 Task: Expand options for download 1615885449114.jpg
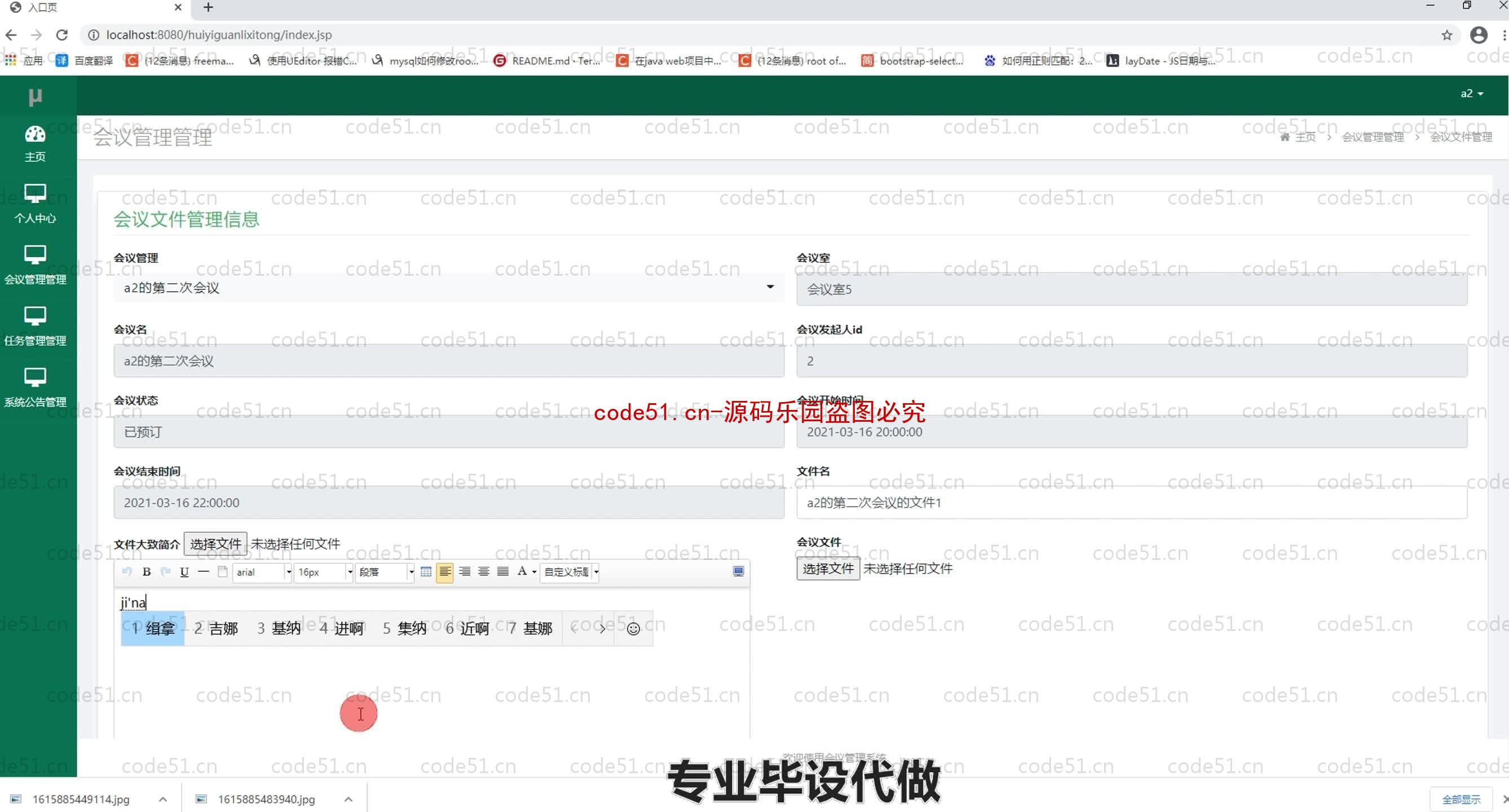point(163,799)
